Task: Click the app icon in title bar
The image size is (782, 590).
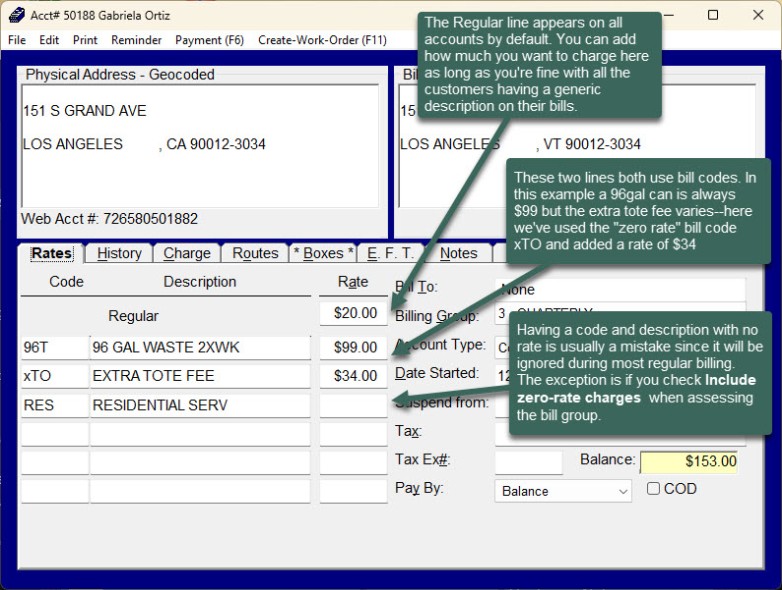Action: (16, 15)
